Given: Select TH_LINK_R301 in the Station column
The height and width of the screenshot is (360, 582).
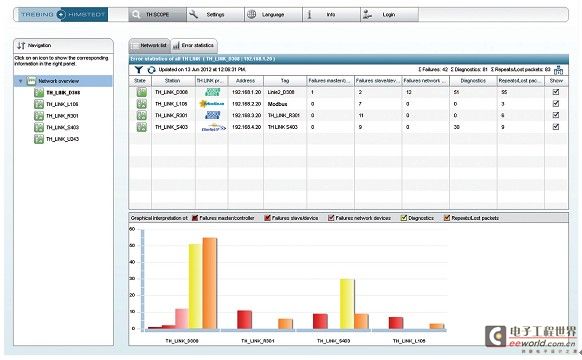Looking at the screenshot, I should pos(171,115).
